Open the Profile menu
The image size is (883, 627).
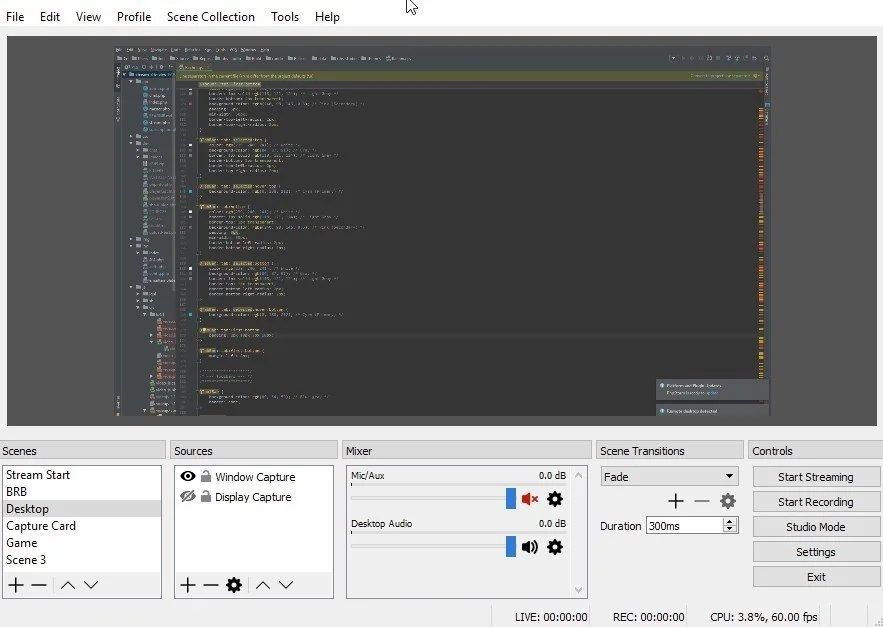click(x=134, y=17)
